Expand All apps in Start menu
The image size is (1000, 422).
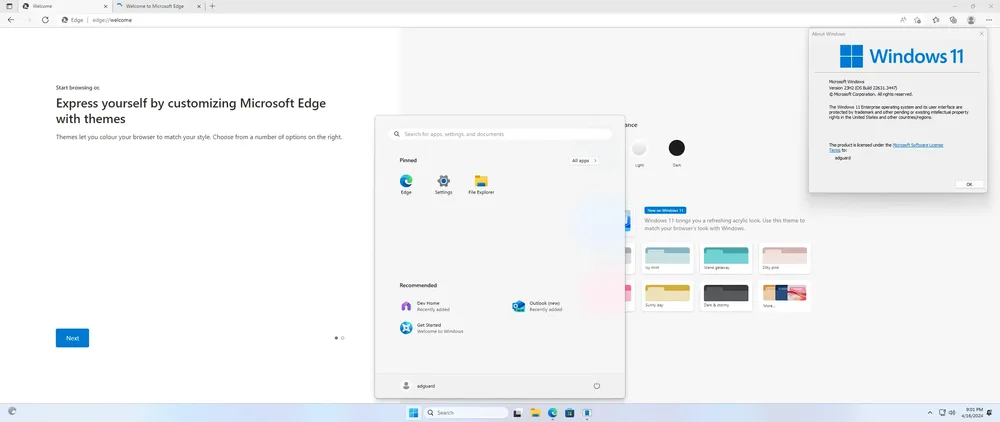point(584,161)
